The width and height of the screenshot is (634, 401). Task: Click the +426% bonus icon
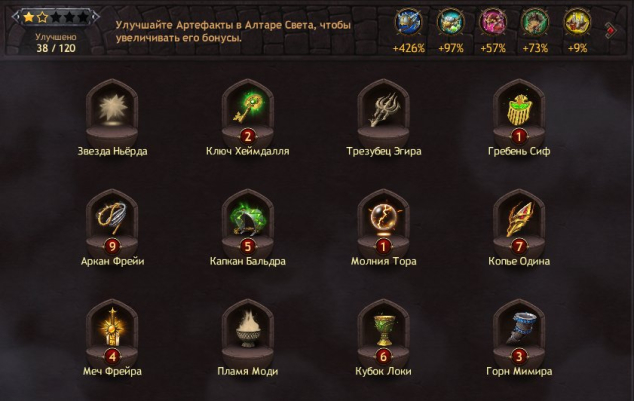(x=408, y=21)
